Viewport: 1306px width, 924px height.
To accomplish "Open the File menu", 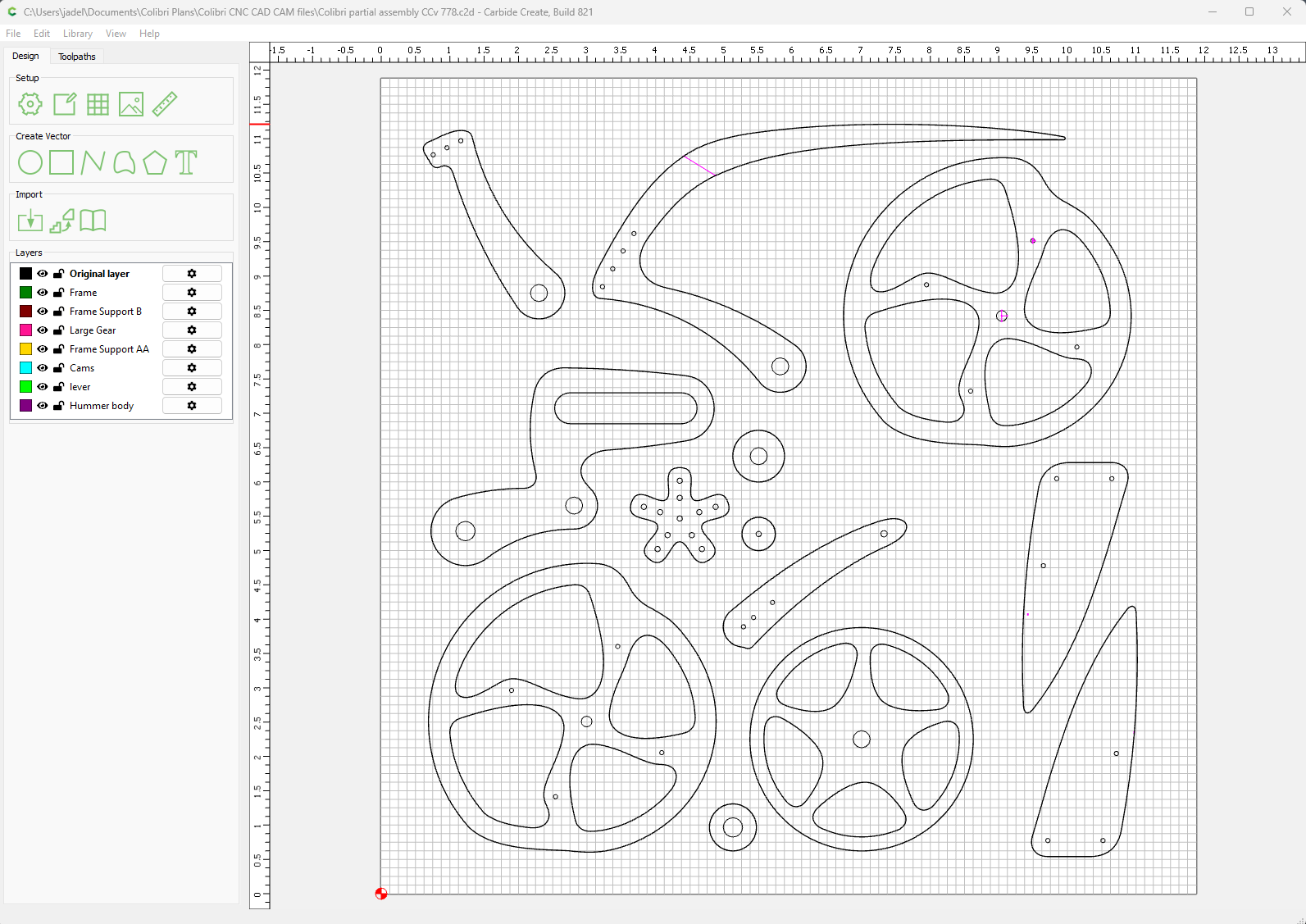I will coord(13,34).
